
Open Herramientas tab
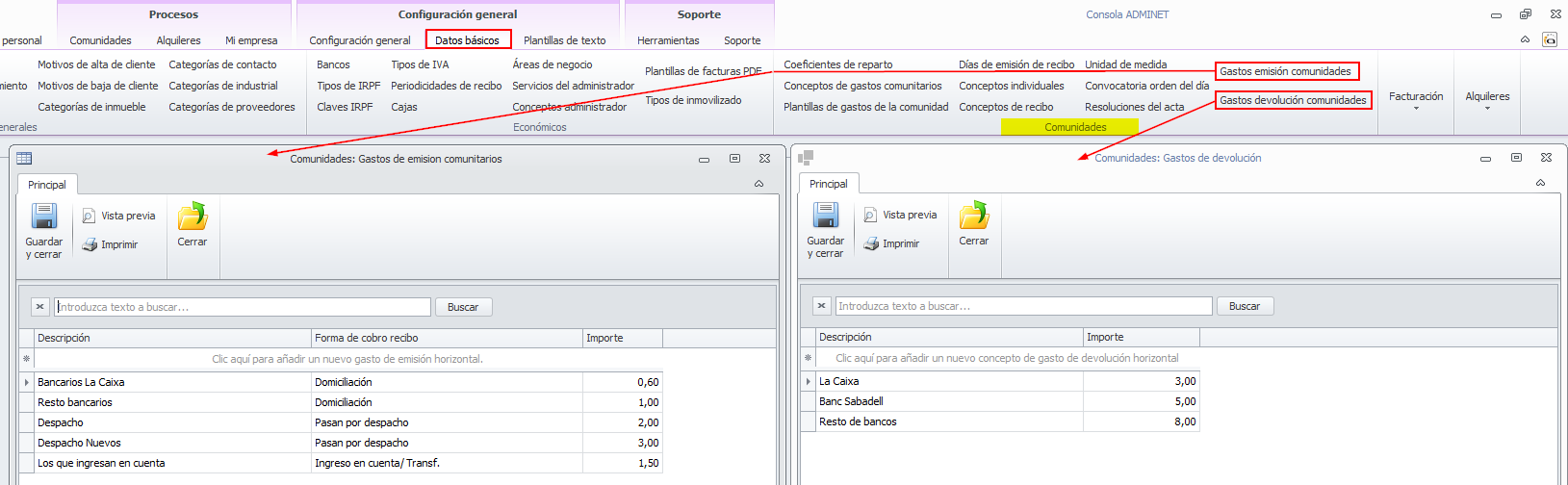(668, 40)
